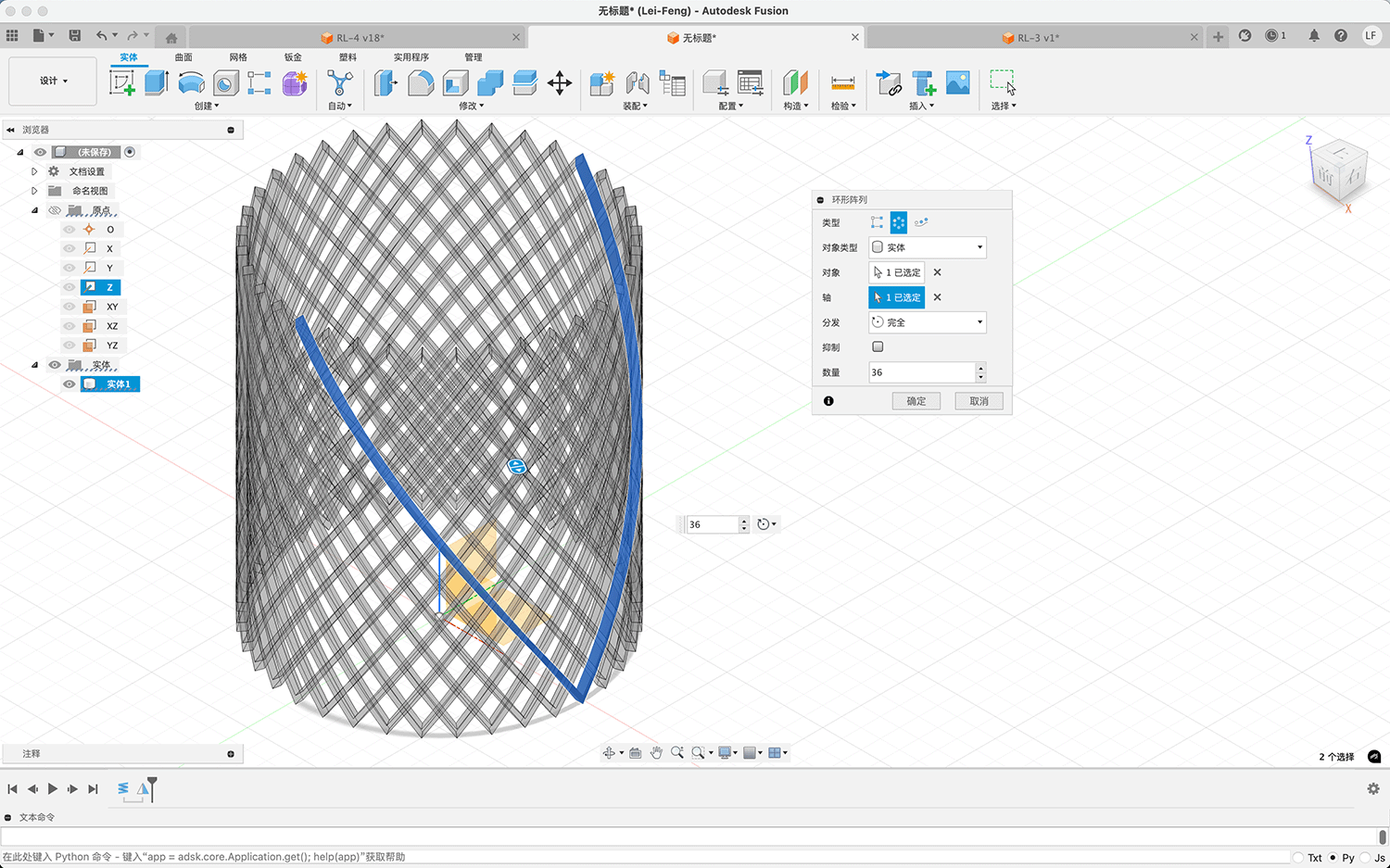Select the Py radio button
Viewport: 1390px width, 868px height.
coord(1333,858)
